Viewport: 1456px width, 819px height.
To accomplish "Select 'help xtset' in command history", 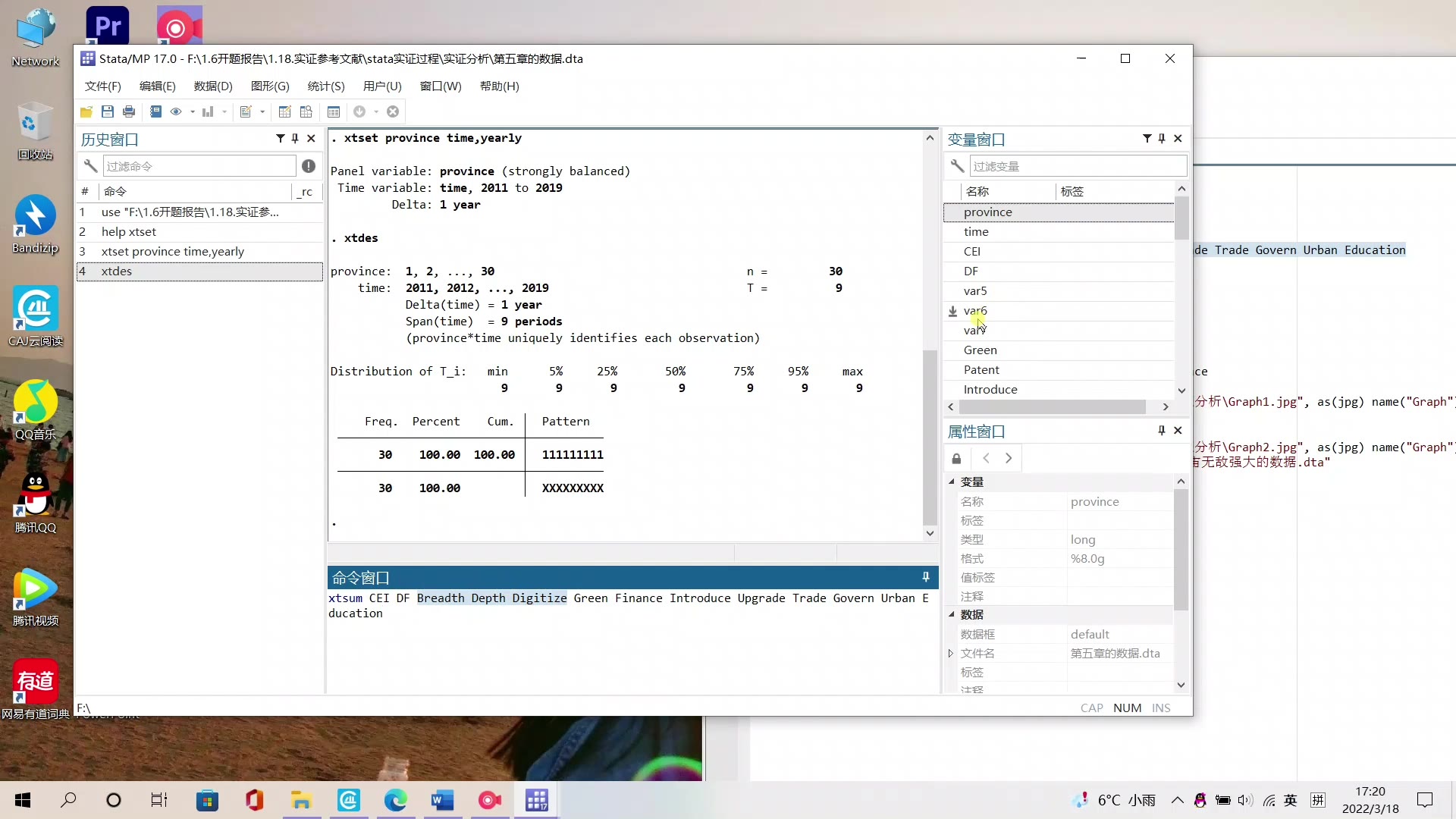I will pos(199,232).
